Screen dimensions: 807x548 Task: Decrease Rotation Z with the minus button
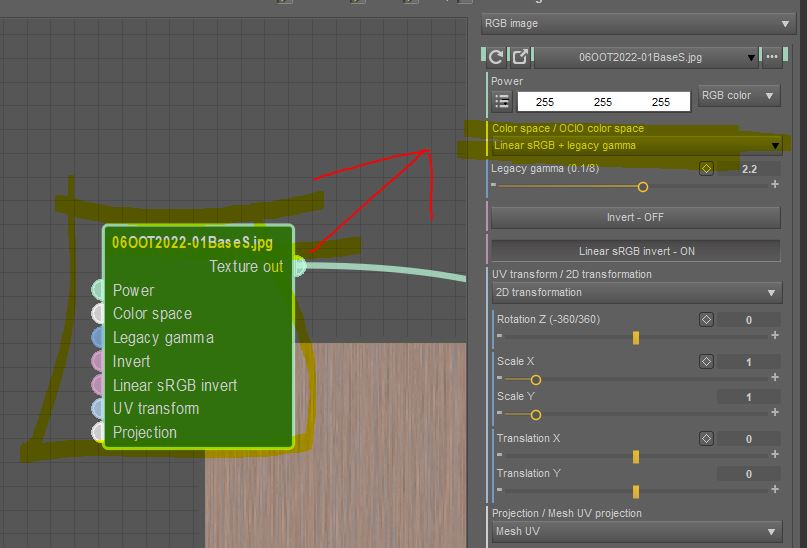coord(499,335)
